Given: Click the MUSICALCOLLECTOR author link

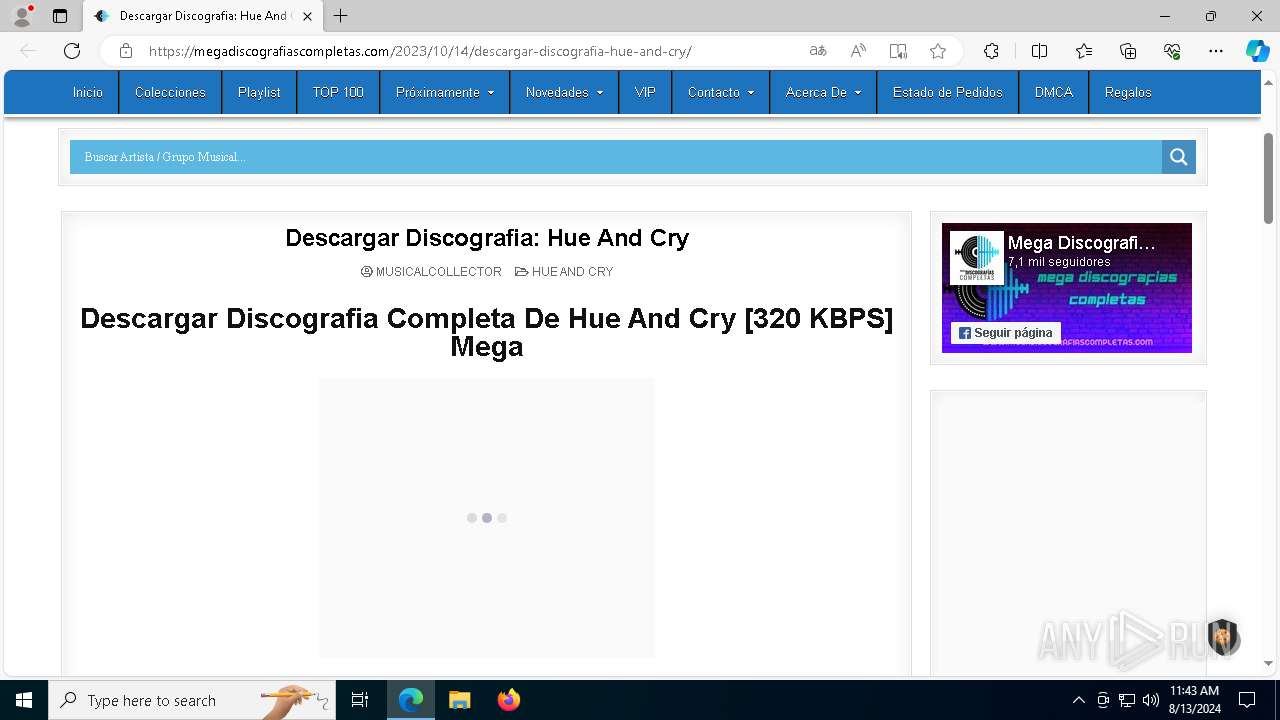Looking at the screenshot, I should coord(438,272).
